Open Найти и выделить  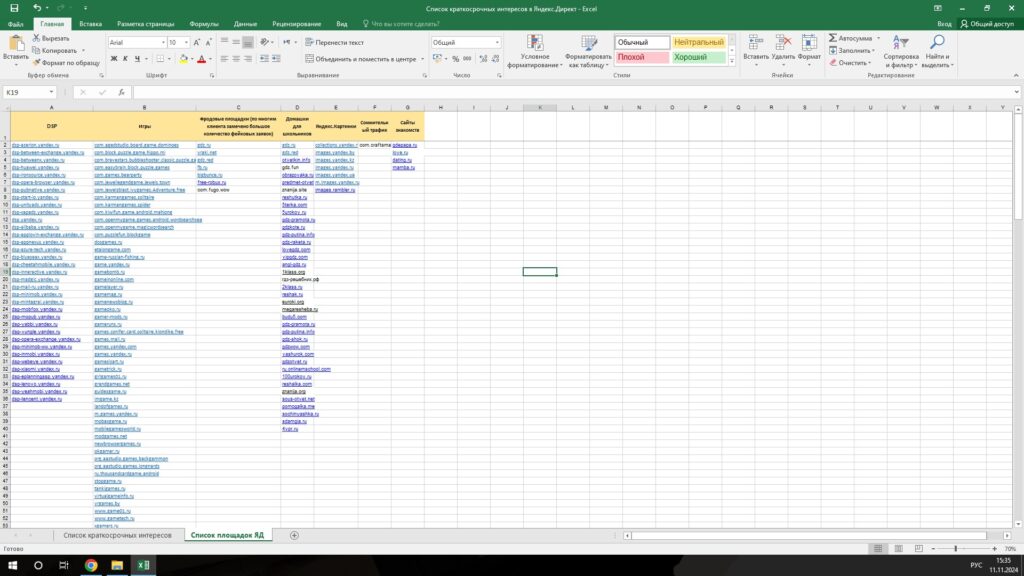coord(937,51)
